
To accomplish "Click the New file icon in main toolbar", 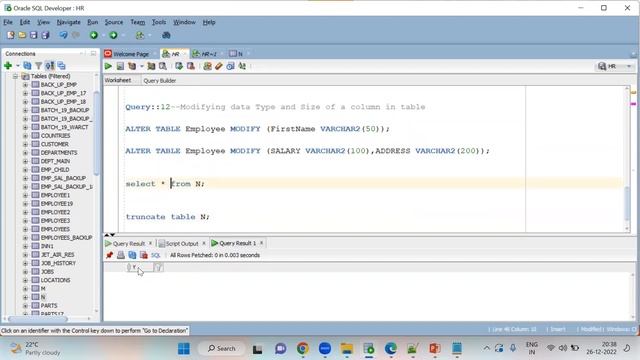I will click(11, 35).
